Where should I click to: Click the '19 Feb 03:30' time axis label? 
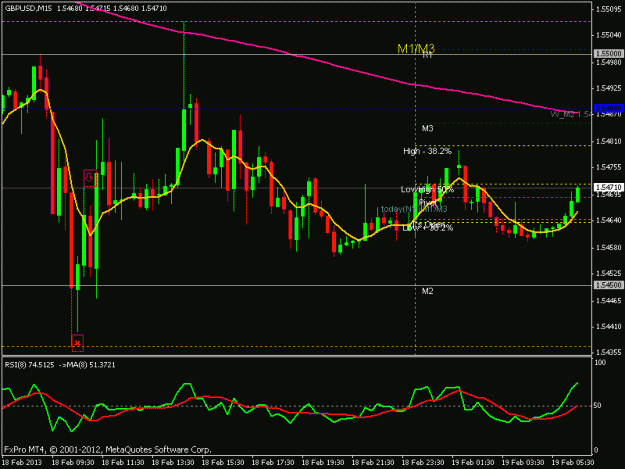click(x=523, y=463)
